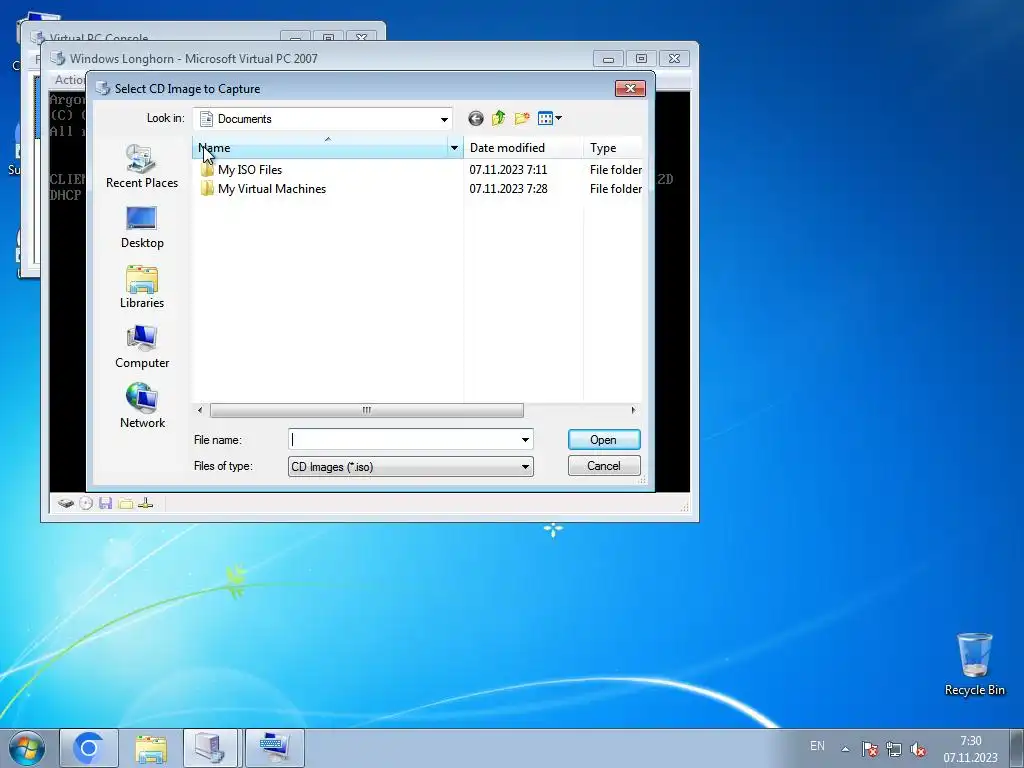Cancel the CD image dialog
Image resolution: width=1024 pixels, height=768 pixels.
[x=604, y=466]
